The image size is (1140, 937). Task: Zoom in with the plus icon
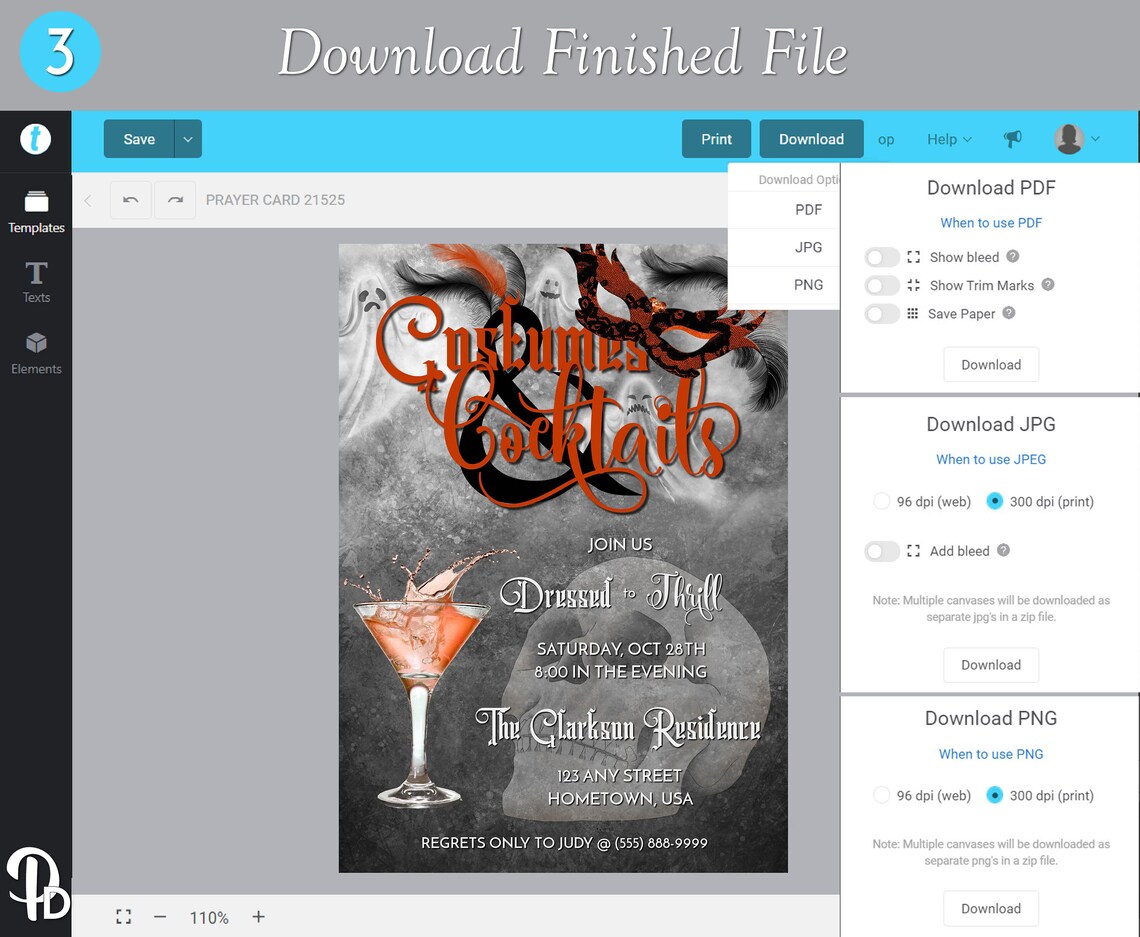click(258, 917)
